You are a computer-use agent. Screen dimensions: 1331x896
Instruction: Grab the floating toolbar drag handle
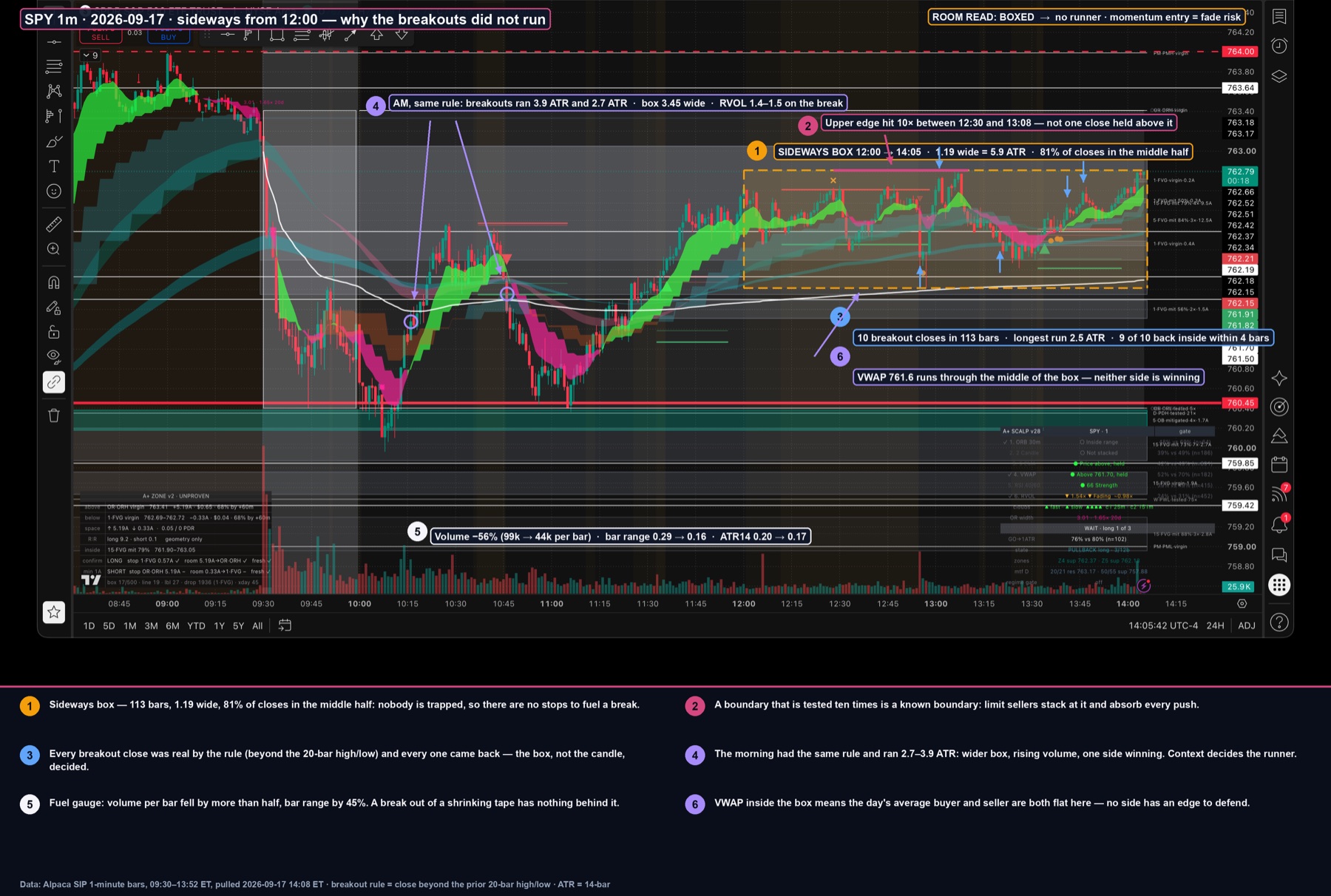pyautogui.click(x=208, y=35)
